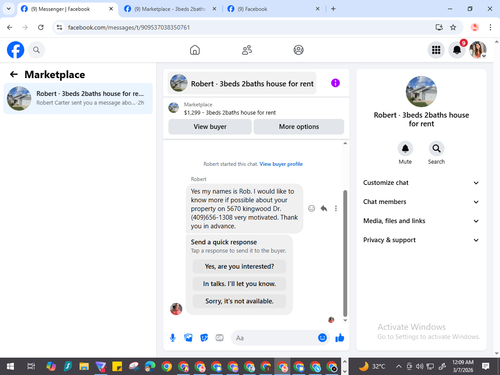Click the chat scrollbar thumb

[345, 253]
